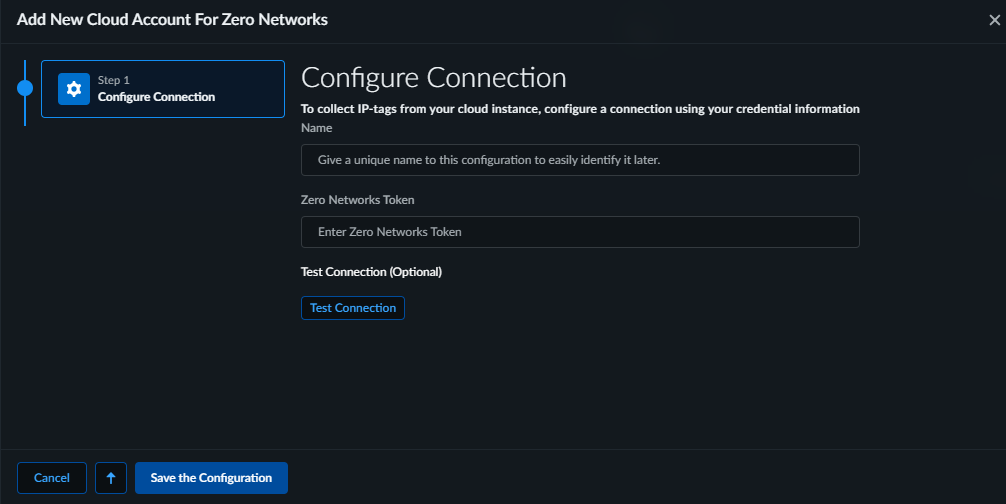Click the blue step progress circle
Screen dimensions: 1006x504
tap(25, 88)
